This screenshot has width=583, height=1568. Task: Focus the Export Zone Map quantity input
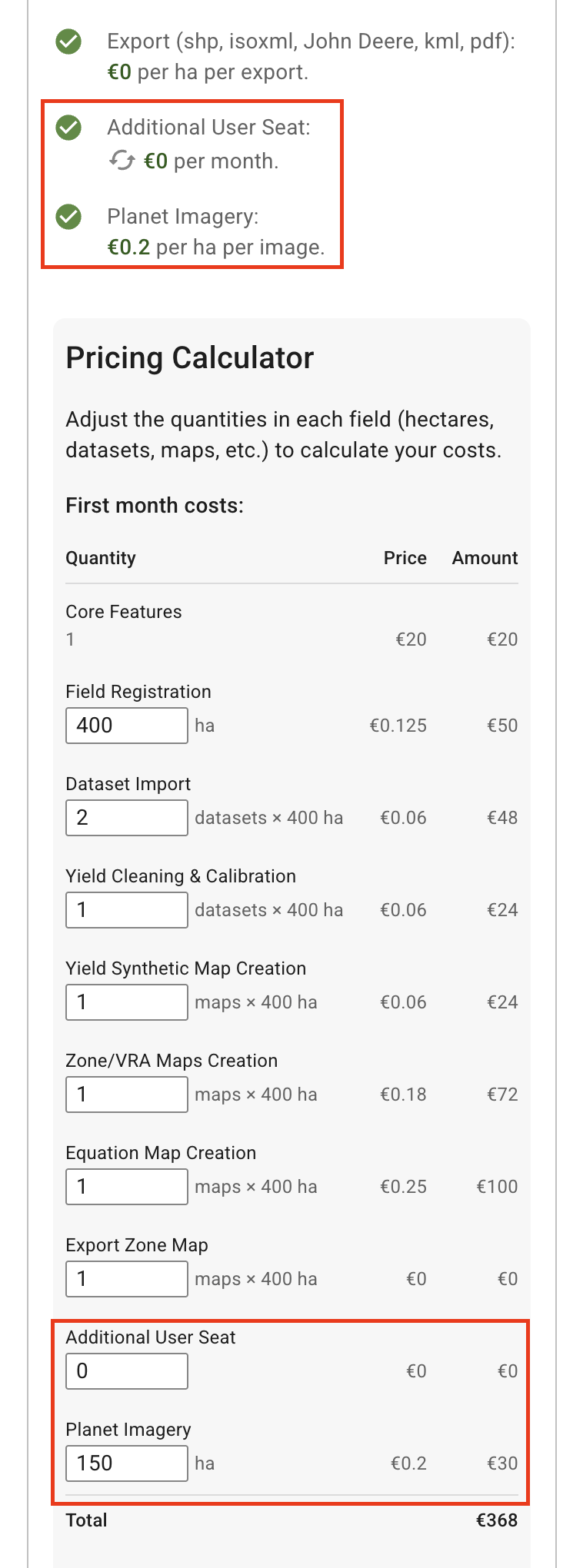127,1279
